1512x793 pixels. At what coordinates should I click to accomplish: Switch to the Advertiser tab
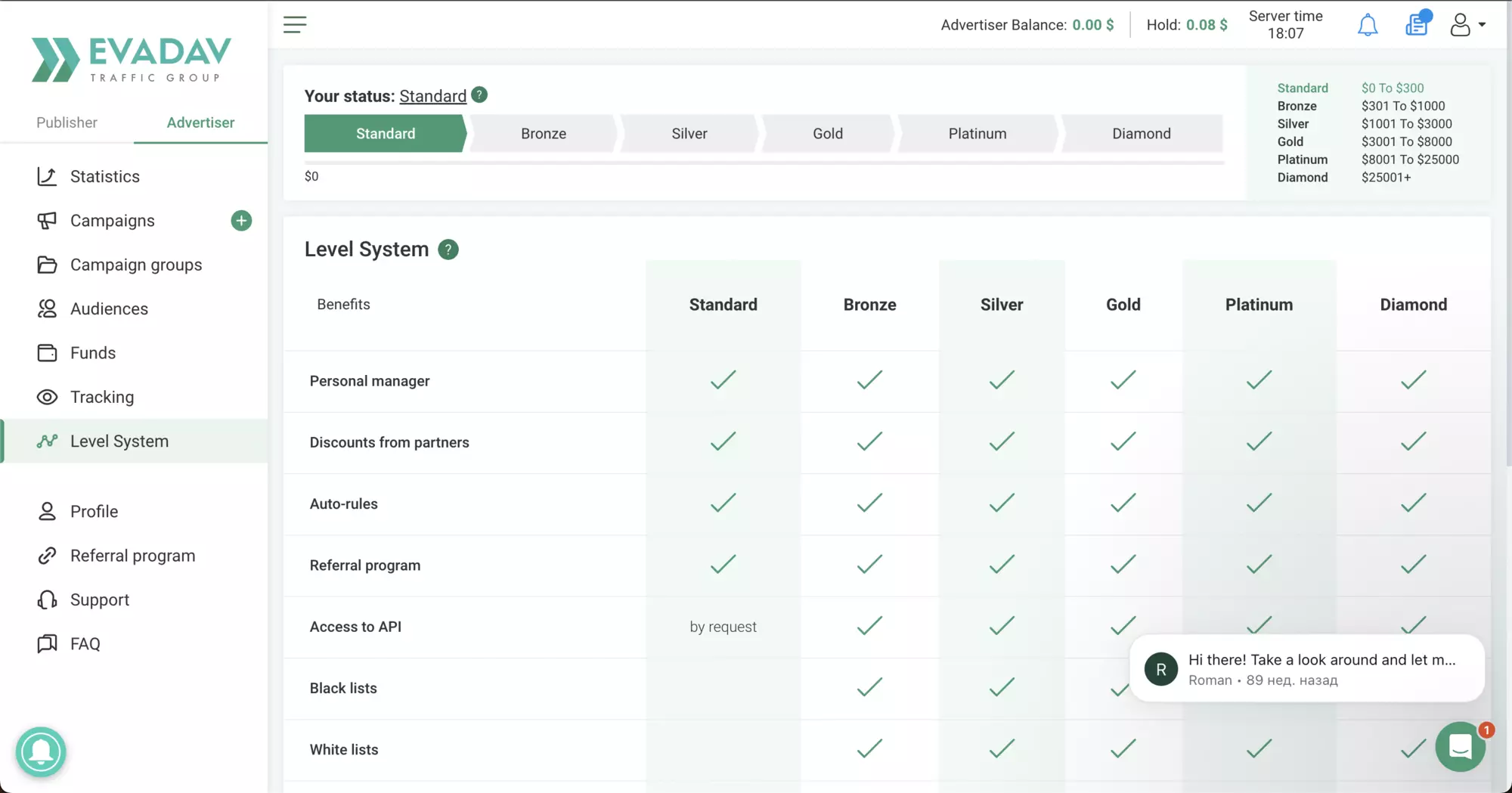(200, 122)
